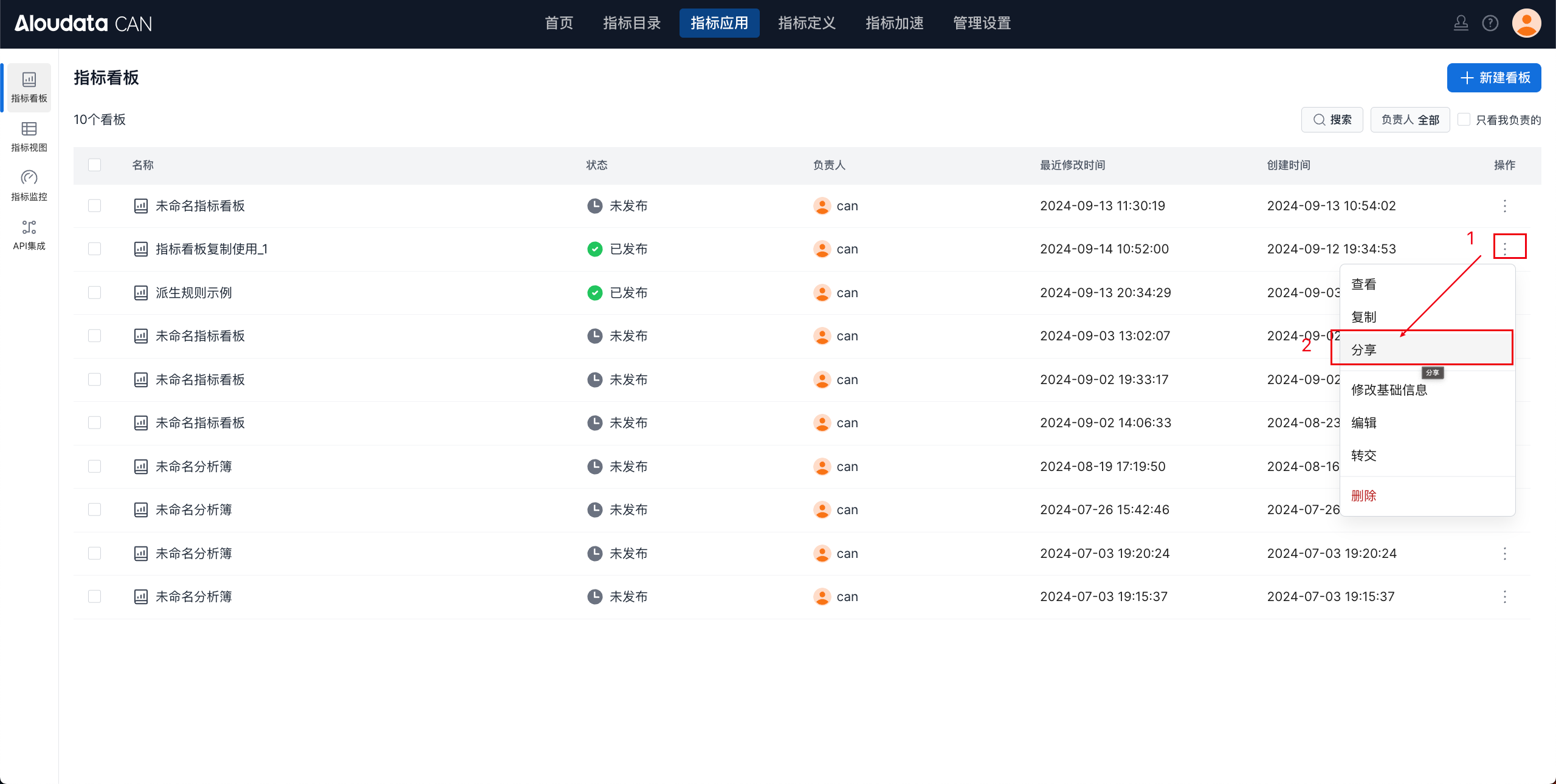Open the user avatar profile icon
This screenshot has height=784, width=1556.
(1526, 23)
